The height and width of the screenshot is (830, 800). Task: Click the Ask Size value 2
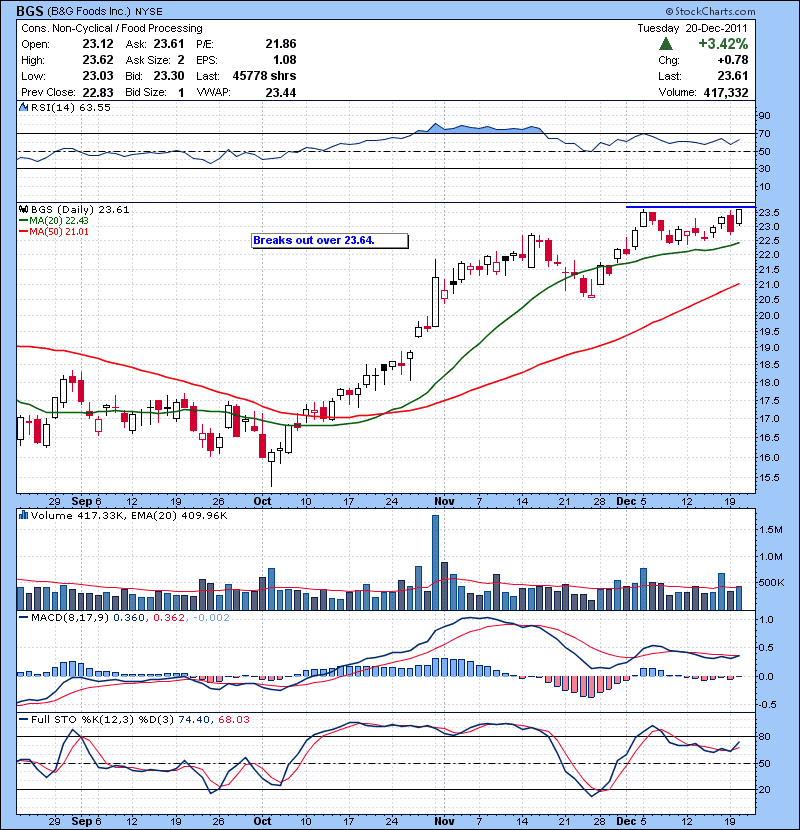tap(181, 60)
